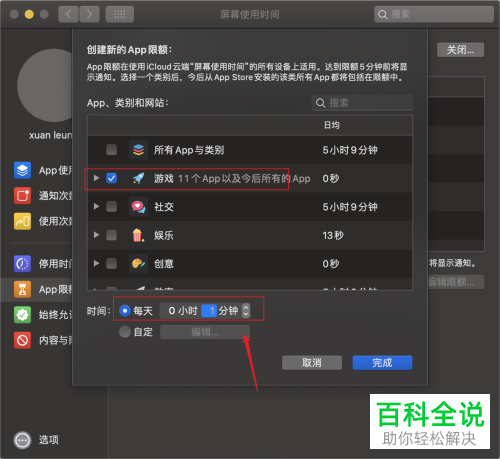The height and width of the screenshot is (459, 500).
Task: Click the Social chat-bubble icon
Action: [138, 207]
